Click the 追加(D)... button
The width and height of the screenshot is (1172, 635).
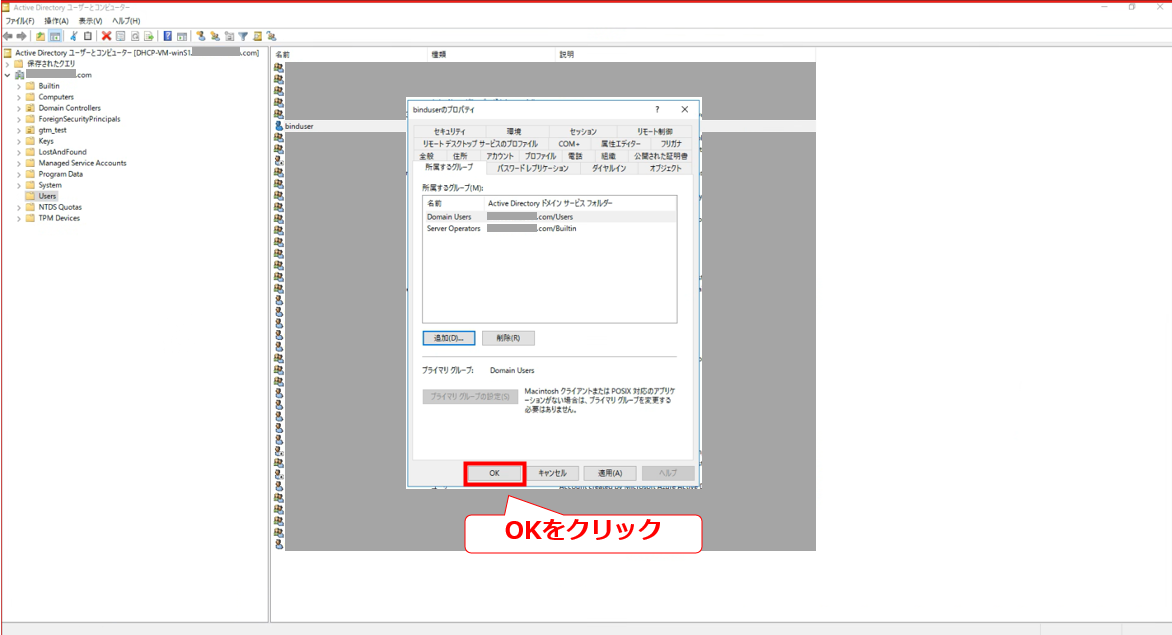pos(448,338)
